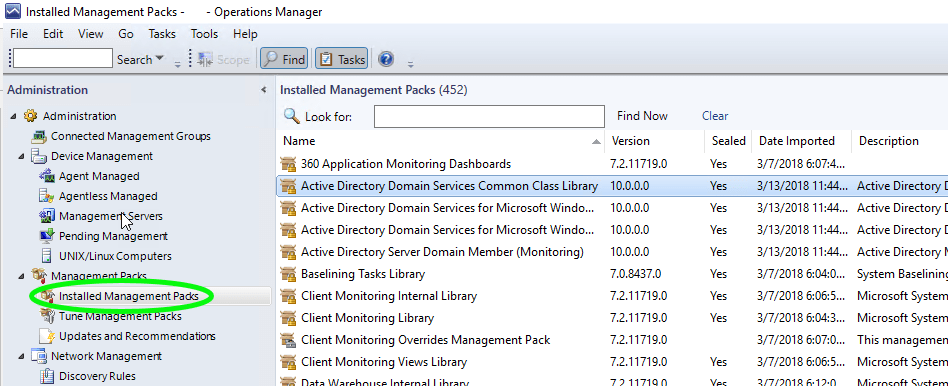Select the Discovery Rules tree item

click(x=97, y=376)
